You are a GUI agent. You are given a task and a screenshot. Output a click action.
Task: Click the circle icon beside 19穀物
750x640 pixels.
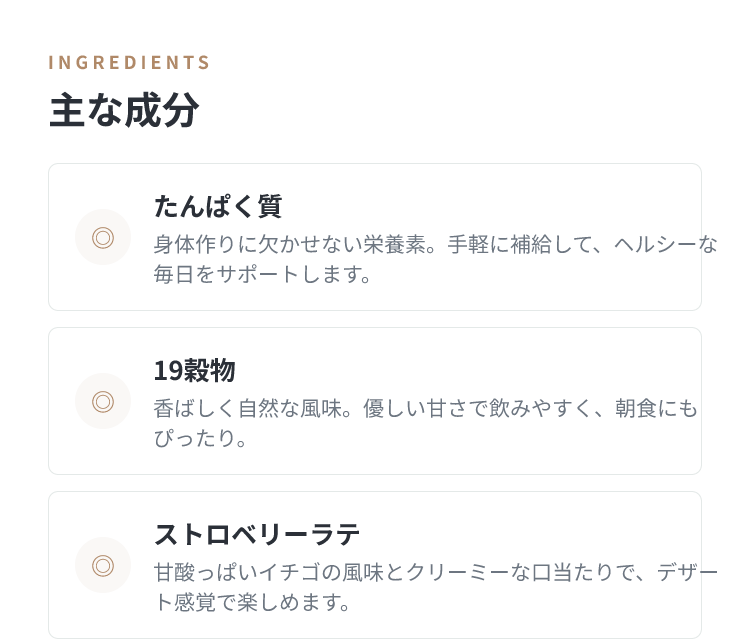[103, 401]
